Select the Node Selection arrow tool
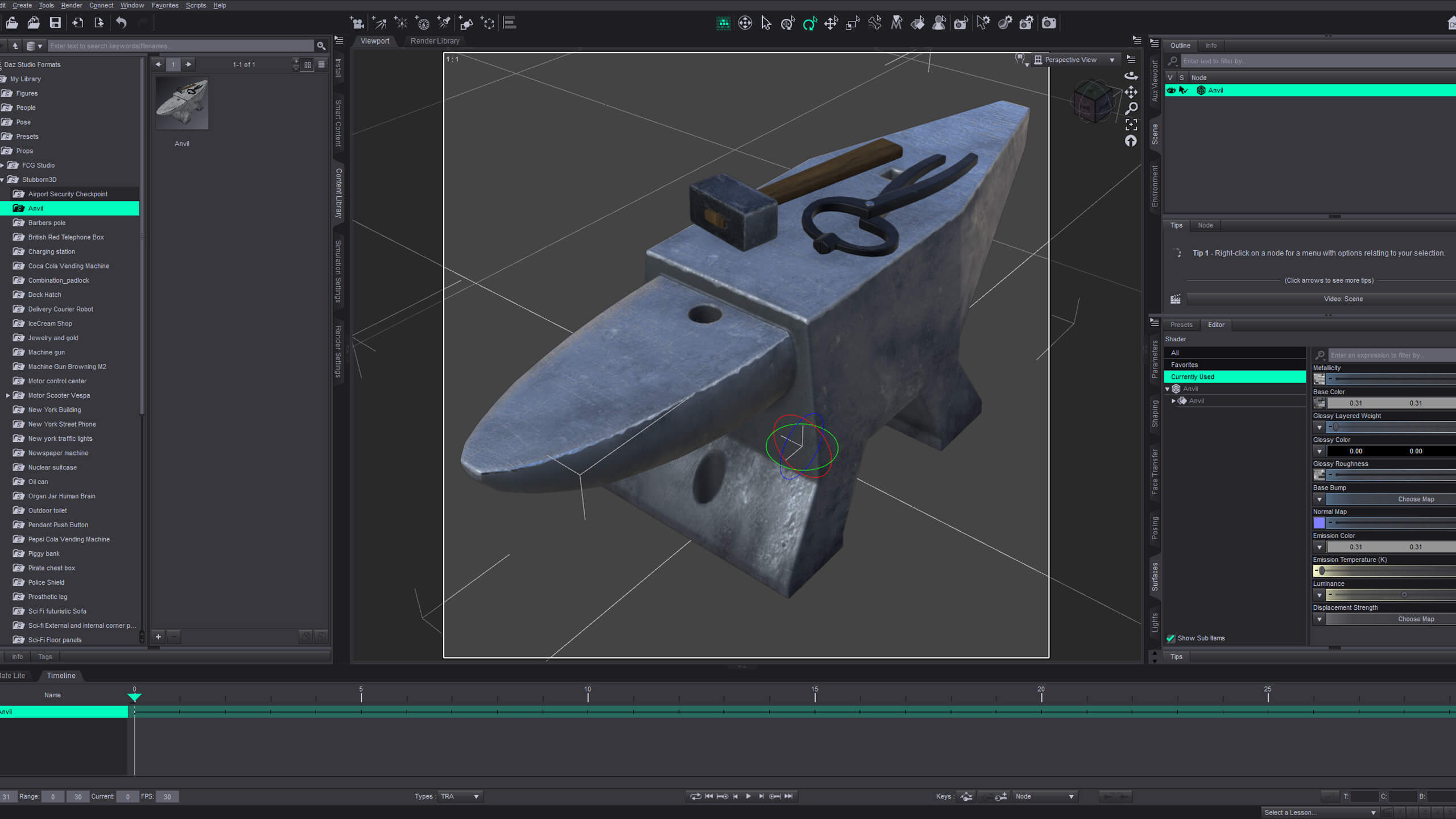 tap(766, 23)
